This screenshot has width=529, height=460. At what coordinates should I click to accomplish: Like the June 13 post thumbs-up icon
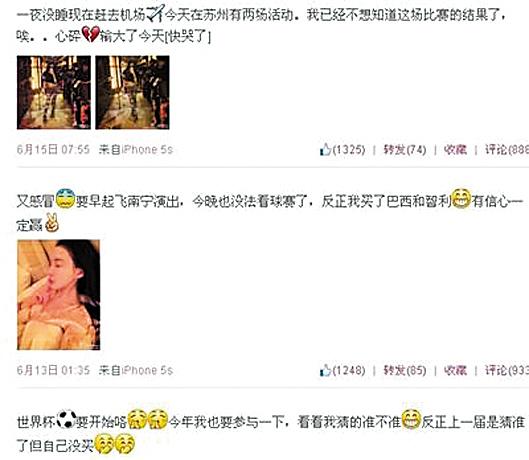pos(325,371)
